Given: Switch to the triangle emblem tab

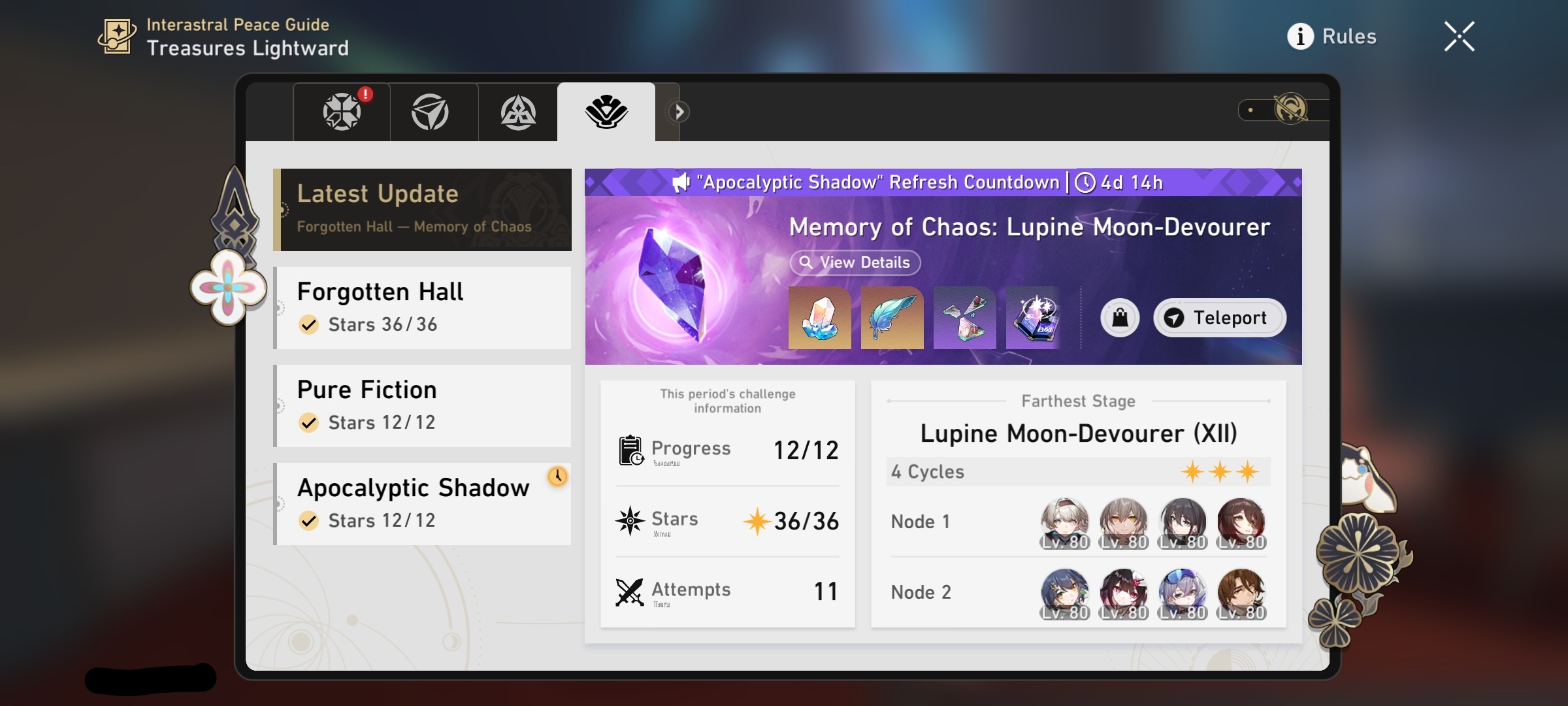Looking at the screenshot, I should tap(518, 112).
